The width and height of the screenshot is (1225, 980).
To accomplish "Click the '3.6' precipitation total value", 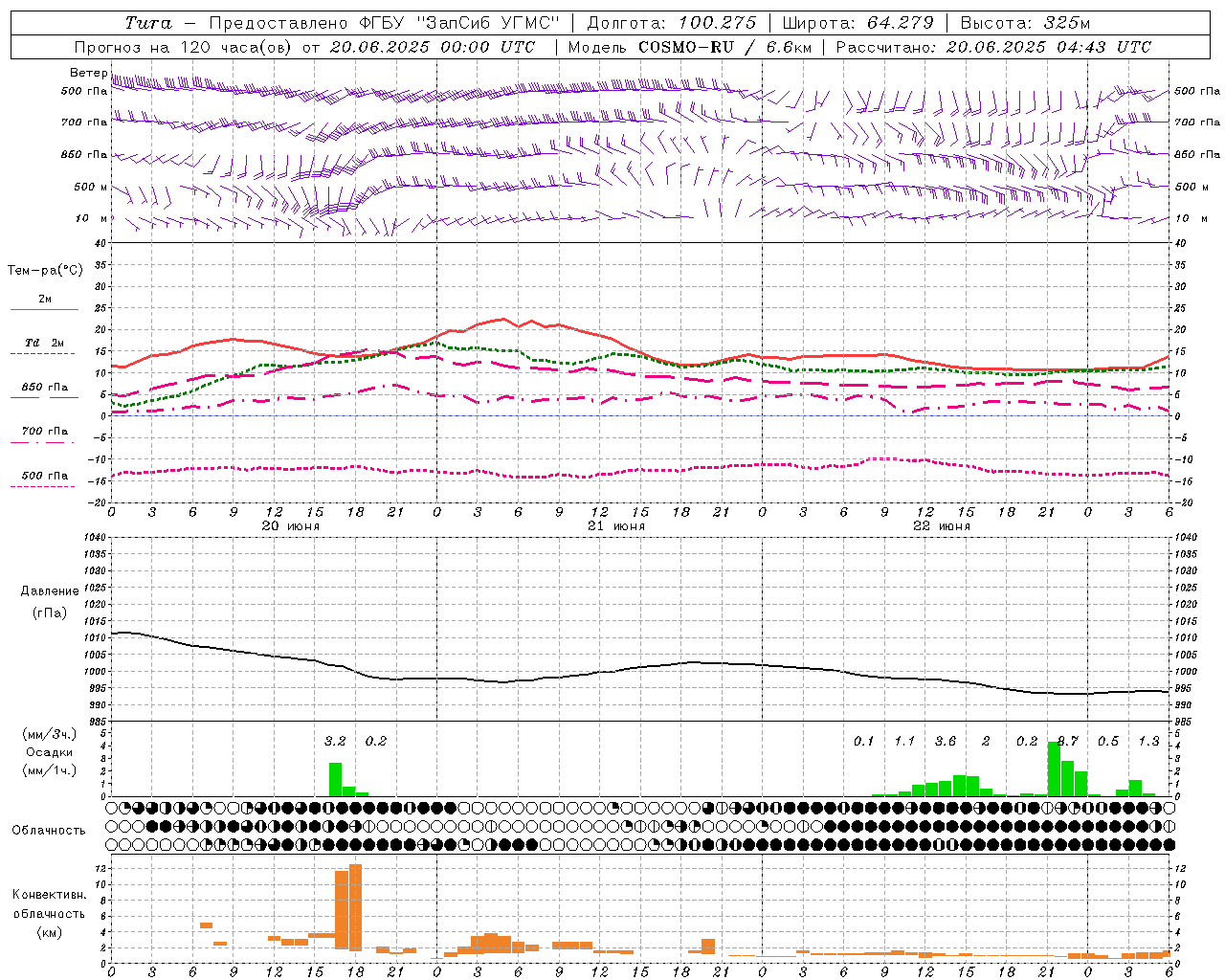I will tap(945, 741).
